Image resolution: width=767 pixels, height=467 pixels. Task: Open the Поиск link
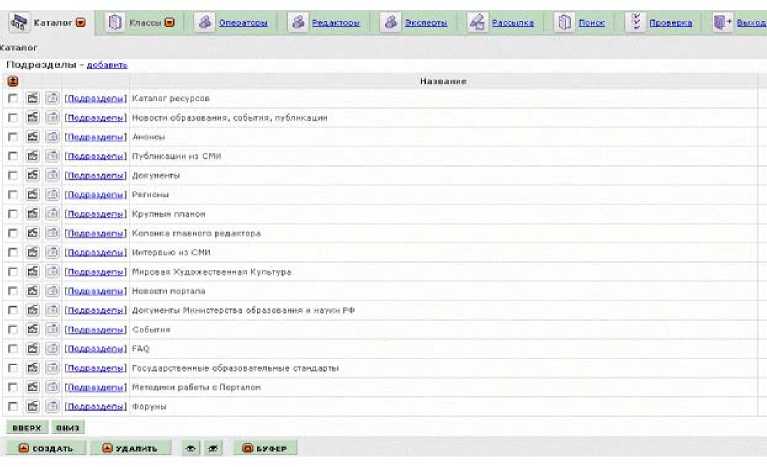(x=591, y=23)
